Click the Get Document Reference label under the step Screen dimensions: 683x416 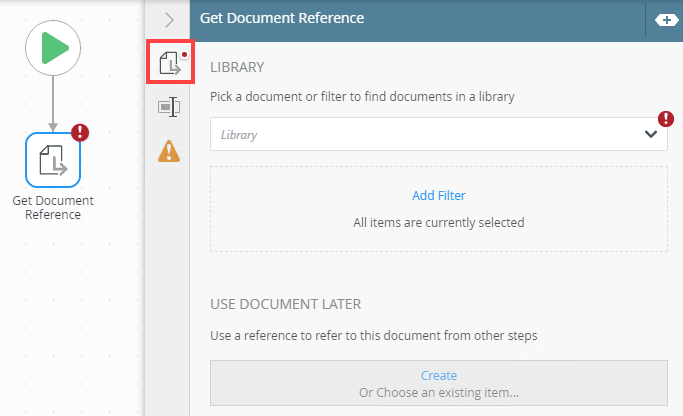point(53,207)
